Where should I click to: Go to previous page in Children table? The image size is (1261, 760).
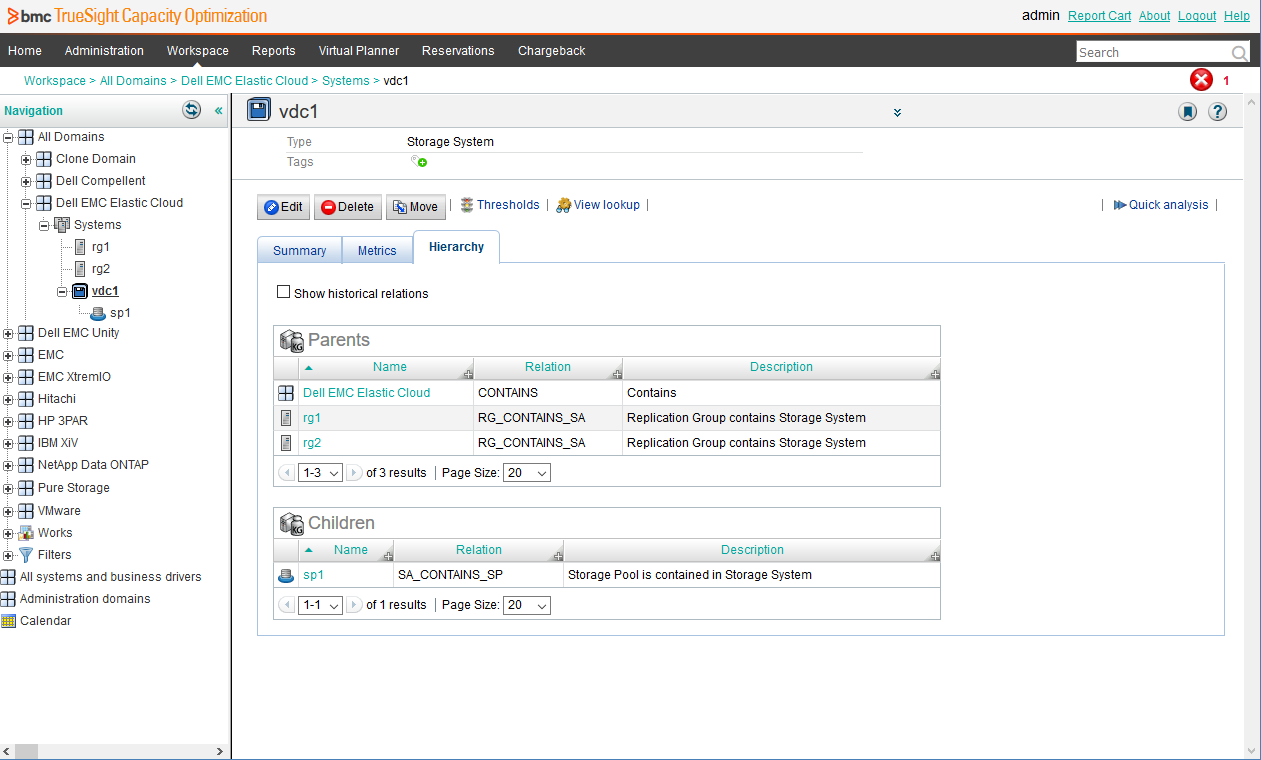[x=286, y=605]
